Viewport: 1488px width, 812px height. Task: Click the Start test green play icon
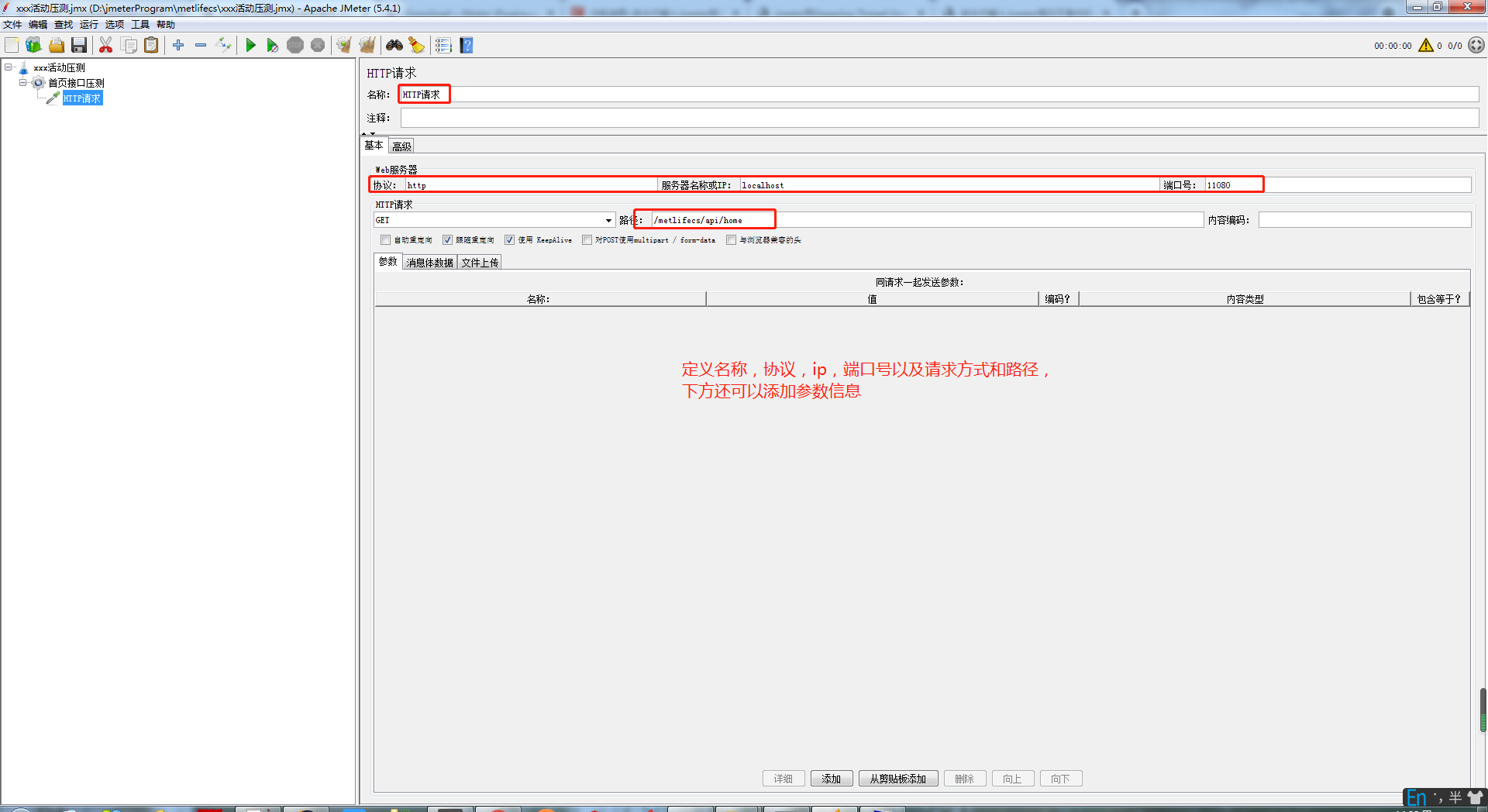click(x=250, y=46)
